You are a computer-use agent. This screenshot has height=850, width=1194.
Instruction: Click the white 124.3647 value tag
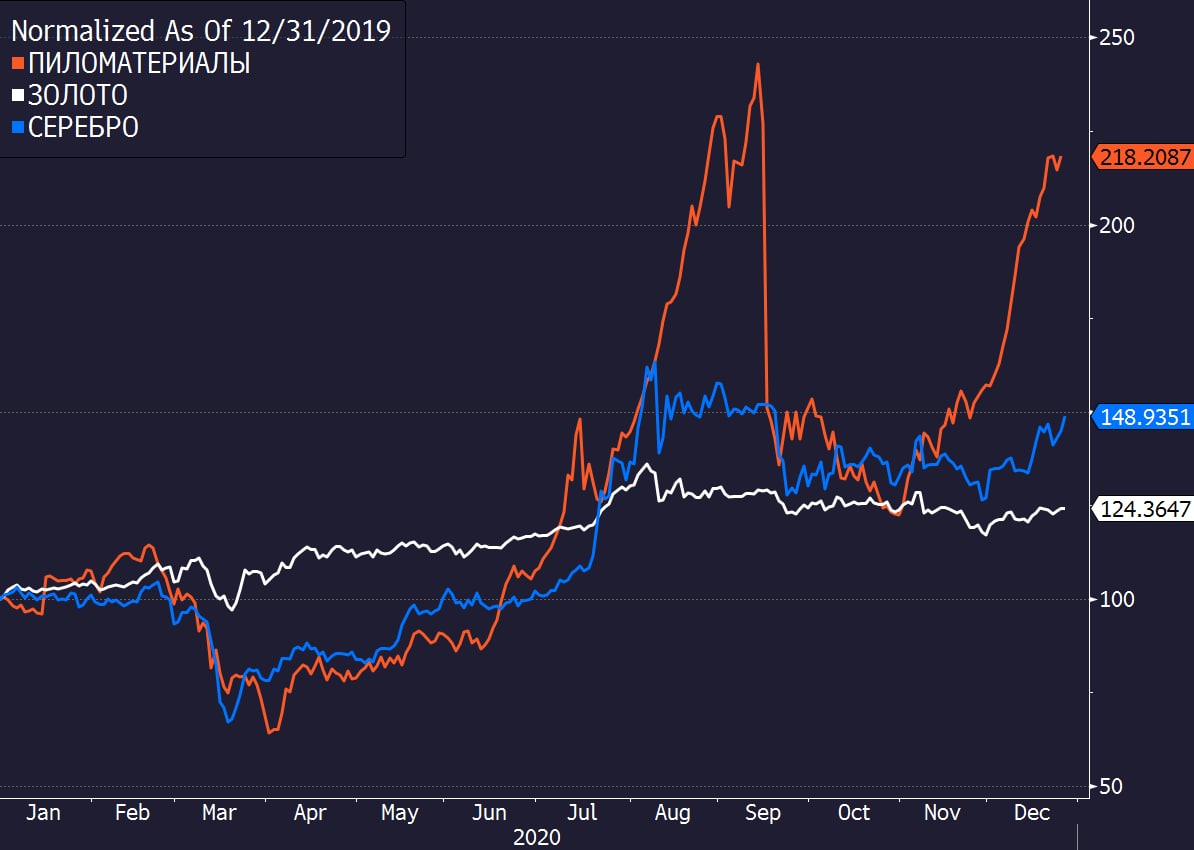(x=1143, y=509)
